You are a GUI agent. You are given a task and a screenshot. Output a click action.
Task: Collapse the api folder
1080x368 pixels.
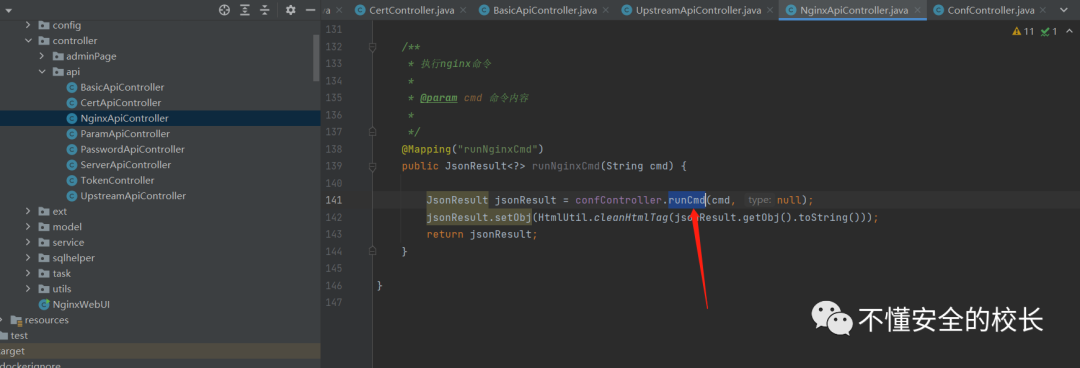coord(42,72)
